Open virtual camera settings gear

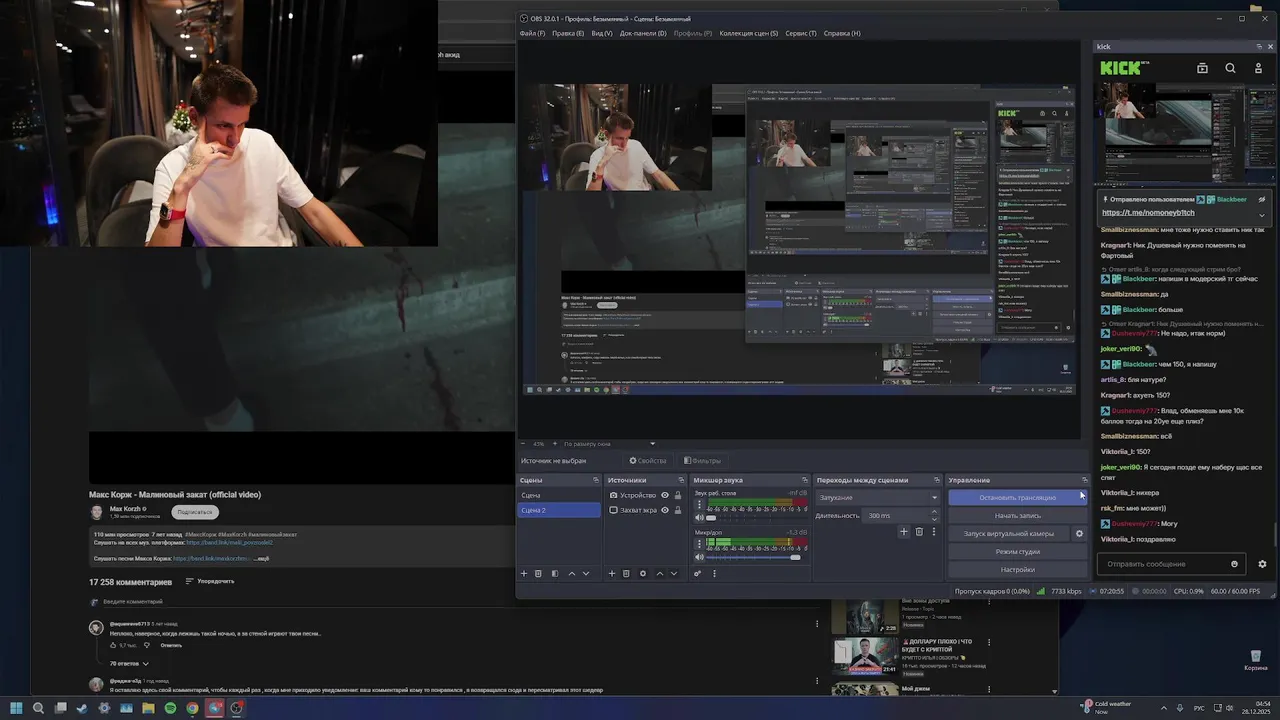1079,534
